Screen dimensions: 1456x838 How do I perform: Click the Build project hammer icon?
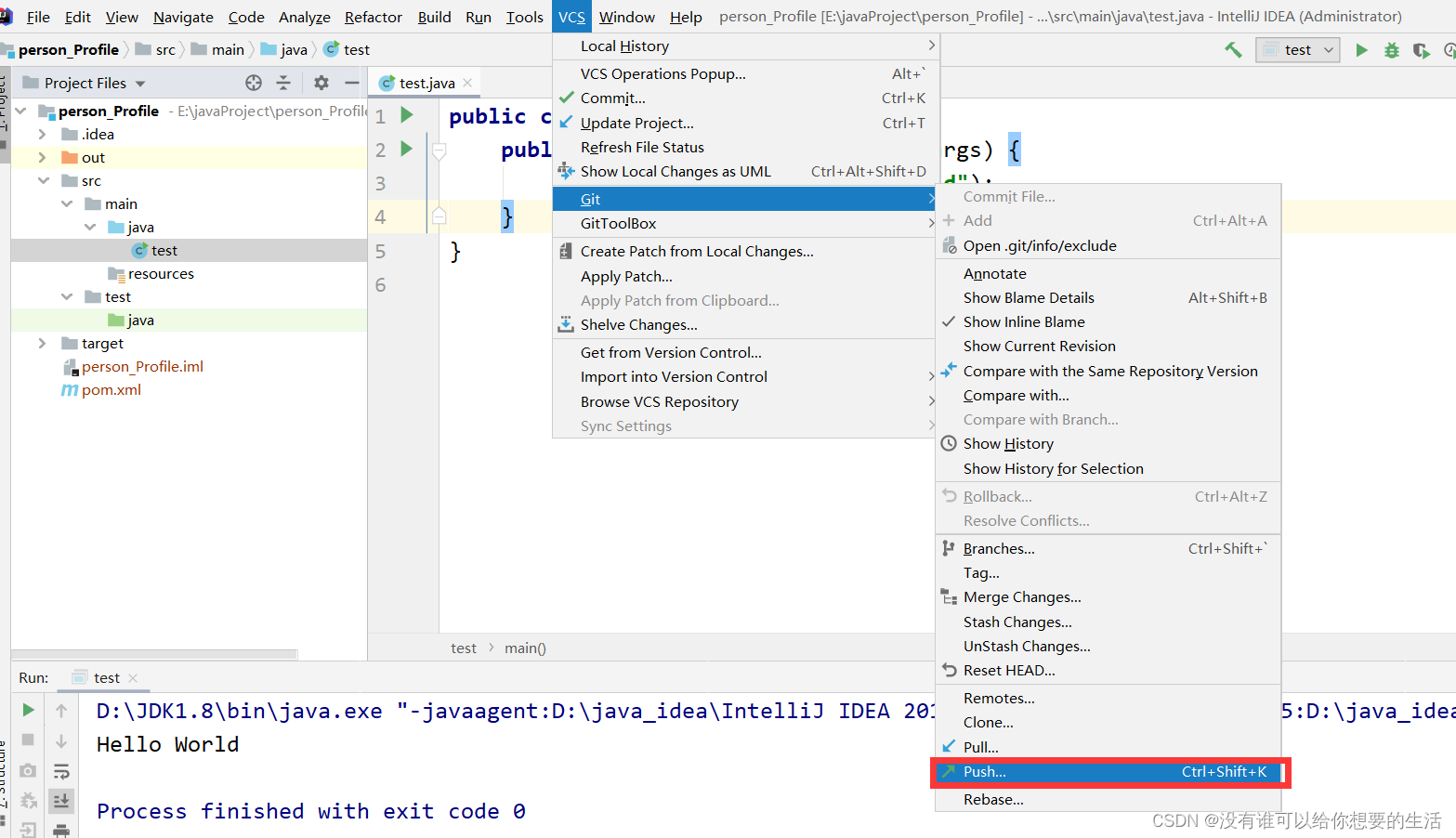[x=1233, y=50]
